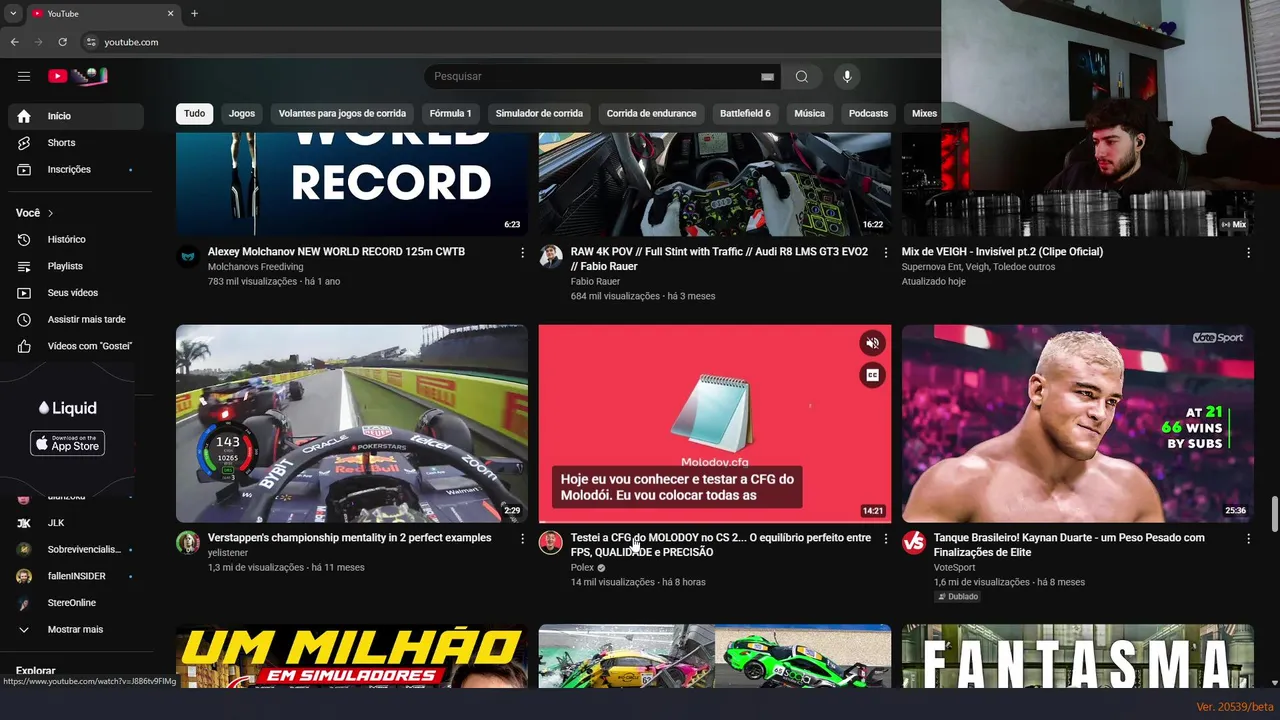The height and width of the screenshot is (720, 1280).
Task: Click Tanque Brasileiro video title
Action: [x=1069, y=545]
